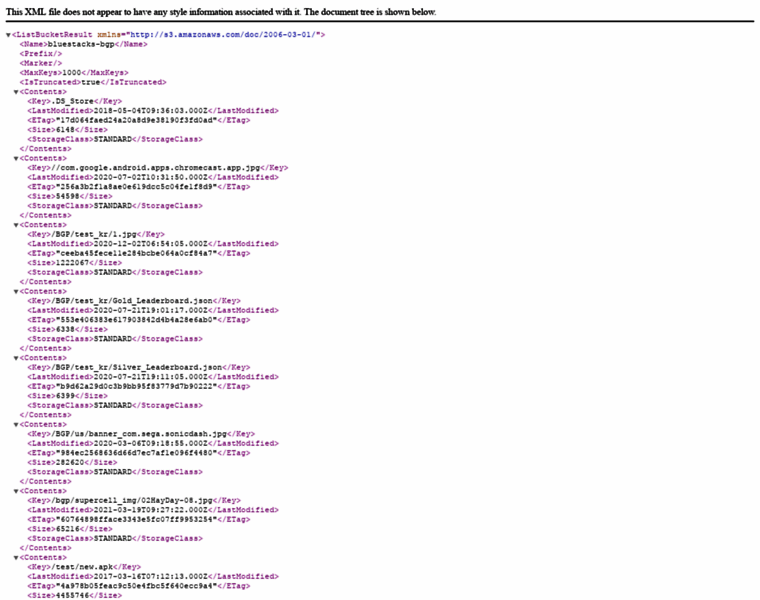
Task: Click key /BGP/us/banner_com.sega.sonicdash.jpg
Action: pos(139,434)
